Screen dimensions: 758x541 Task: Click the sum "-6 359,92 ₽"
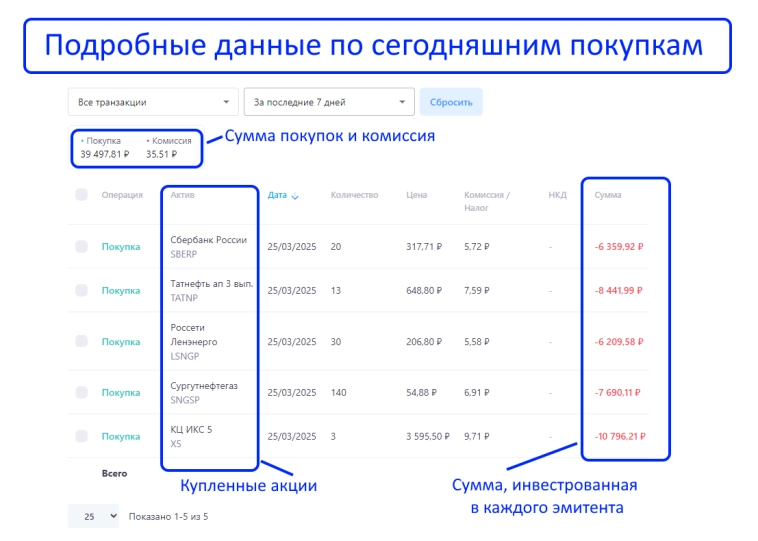619,247
